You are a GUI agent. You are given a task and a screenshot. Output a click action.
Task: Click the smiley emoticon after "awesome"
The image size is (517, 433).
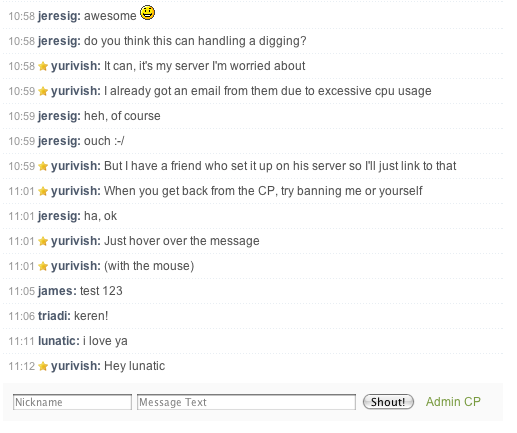point(147,13)
